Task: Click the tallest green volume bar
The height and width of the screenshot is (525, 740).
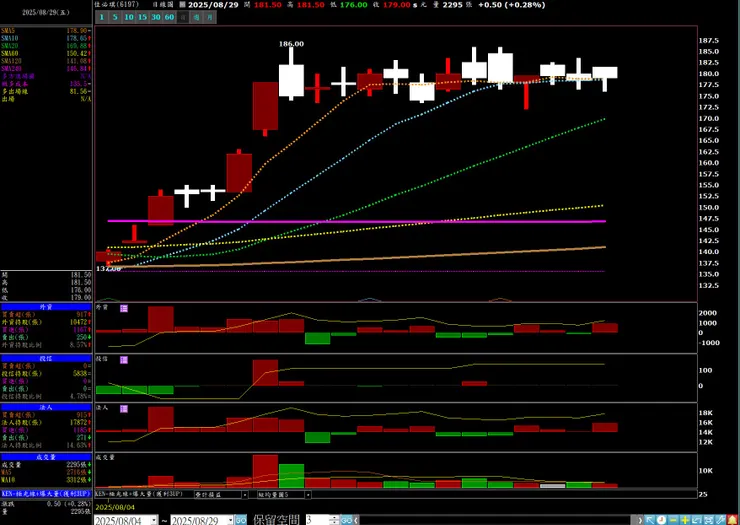Action: pos(292,476)
